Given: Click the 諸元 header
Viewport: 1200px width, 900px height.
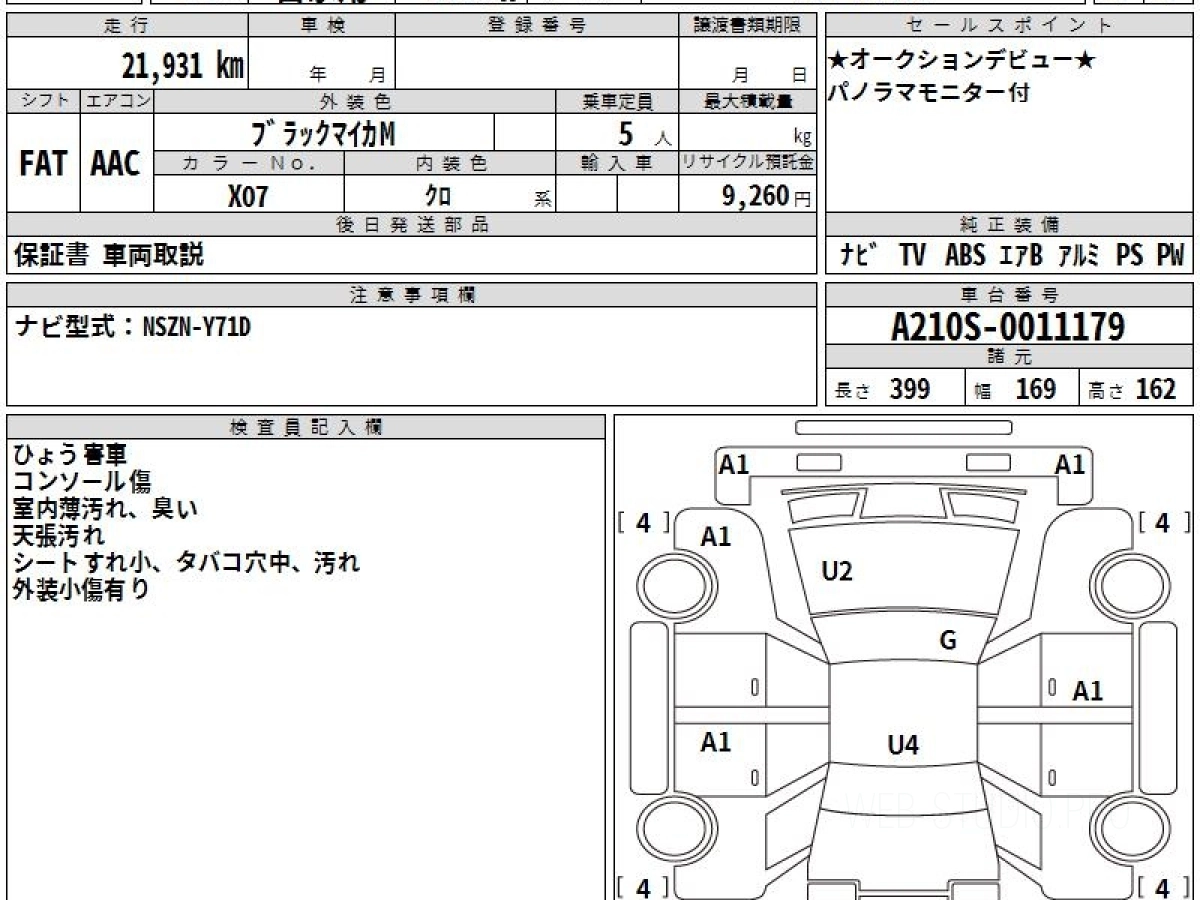Looking at the screenshot, I should pos(1010,358).
